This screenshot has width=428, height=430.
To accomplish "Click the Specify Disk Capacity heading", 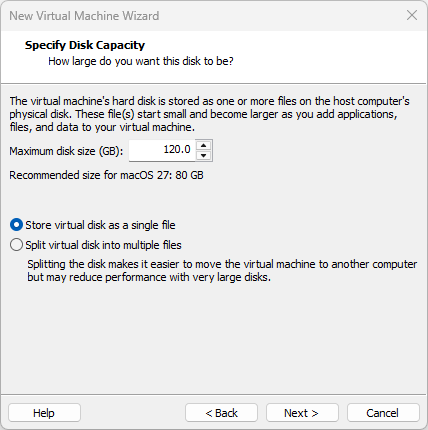I will coord(85,45).
